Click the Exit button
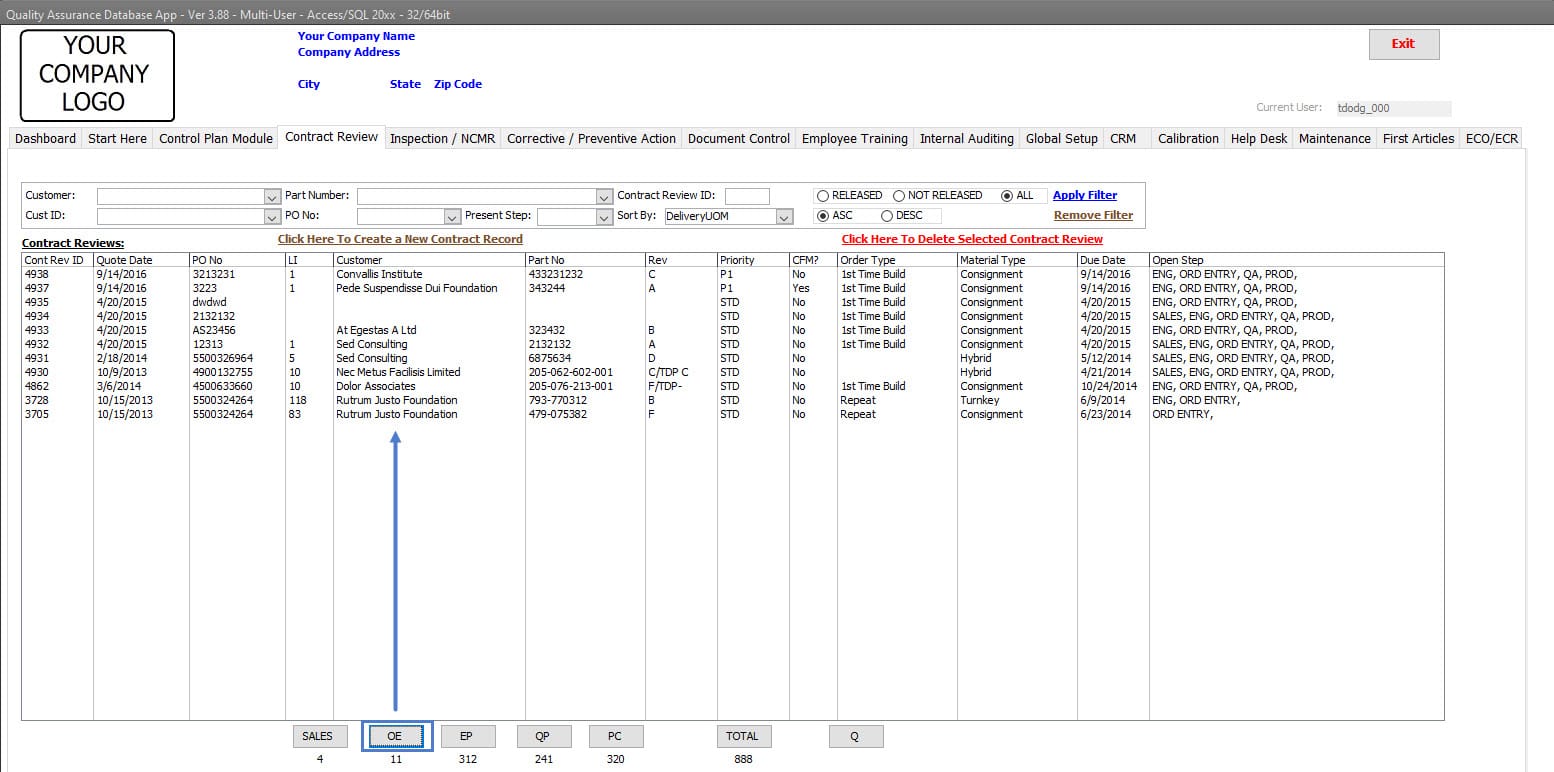The height and width of the screenshot is (772, 1554). pos(1404,44)
